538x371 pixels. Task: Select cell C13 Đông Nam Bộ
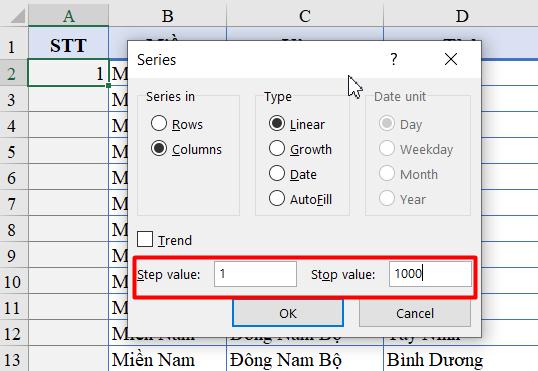click(x=305, y=359)
